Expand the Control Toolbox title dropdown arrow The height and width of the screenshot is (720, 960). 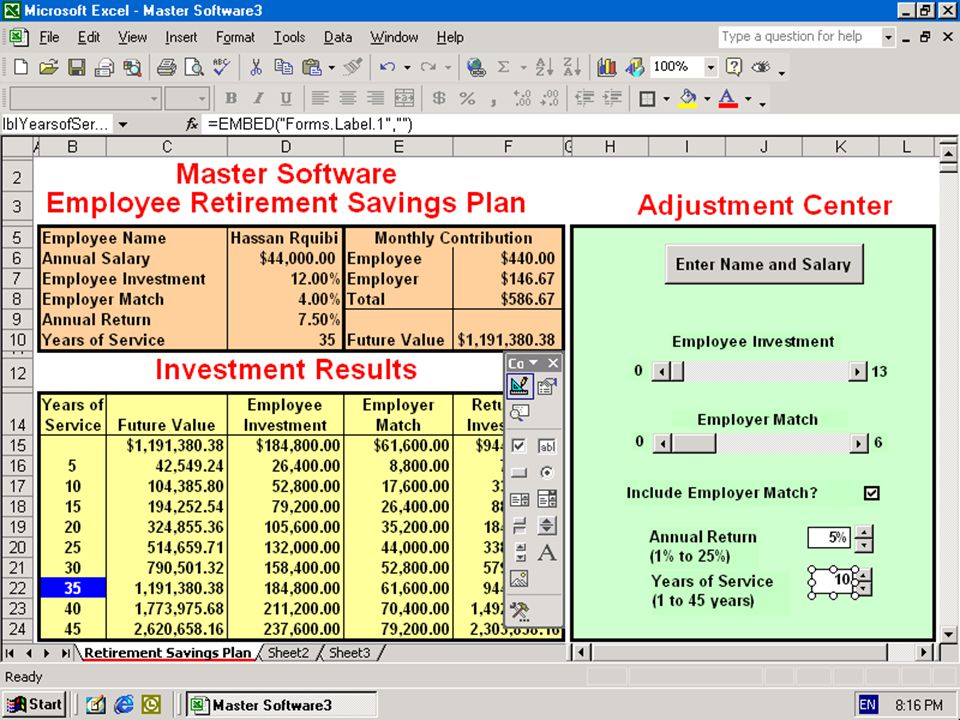click(x=533, y=363)
